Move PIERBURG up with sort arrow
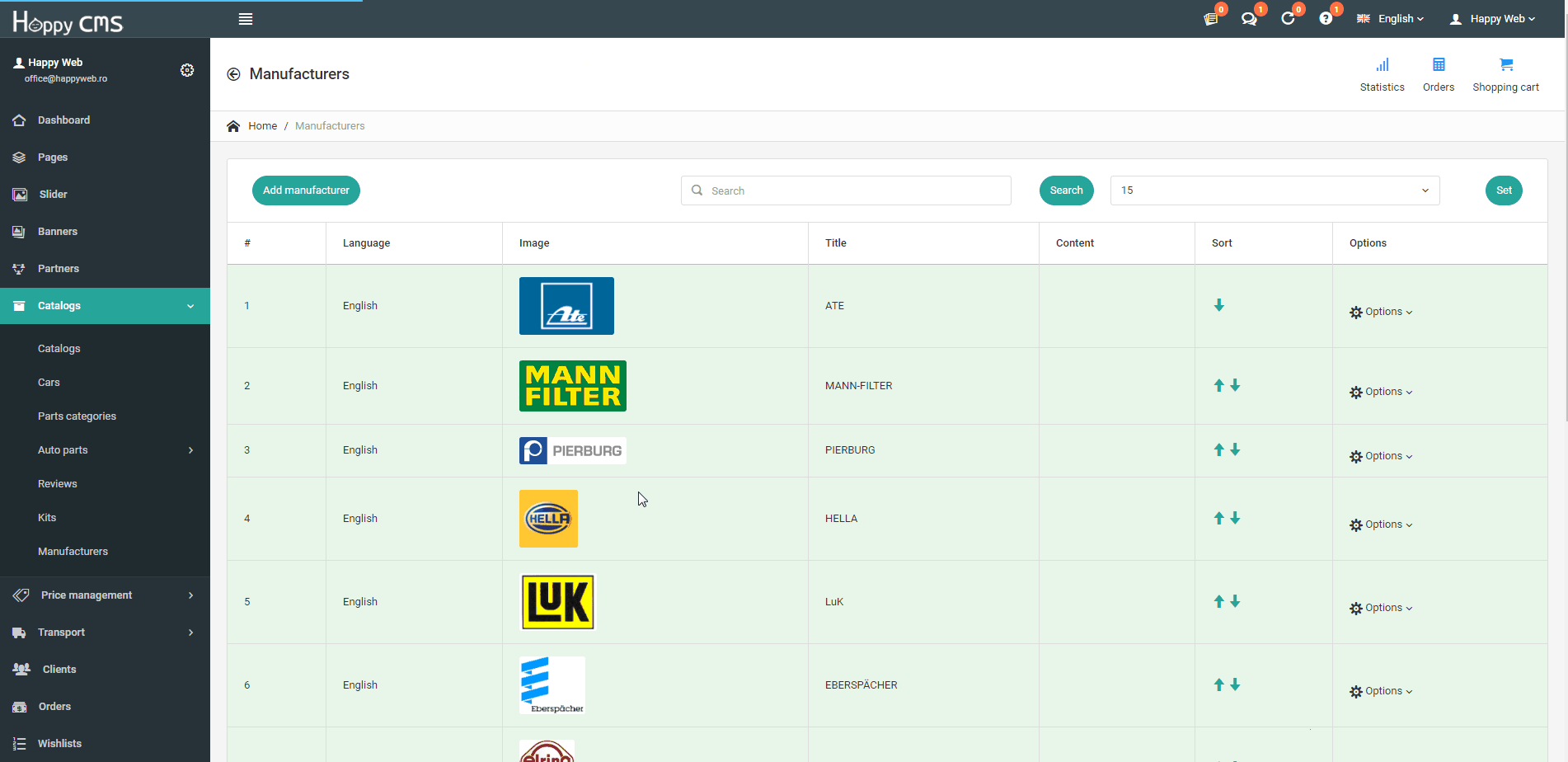Viewport: 1568px width, 762px height. tap(1219, 449)
